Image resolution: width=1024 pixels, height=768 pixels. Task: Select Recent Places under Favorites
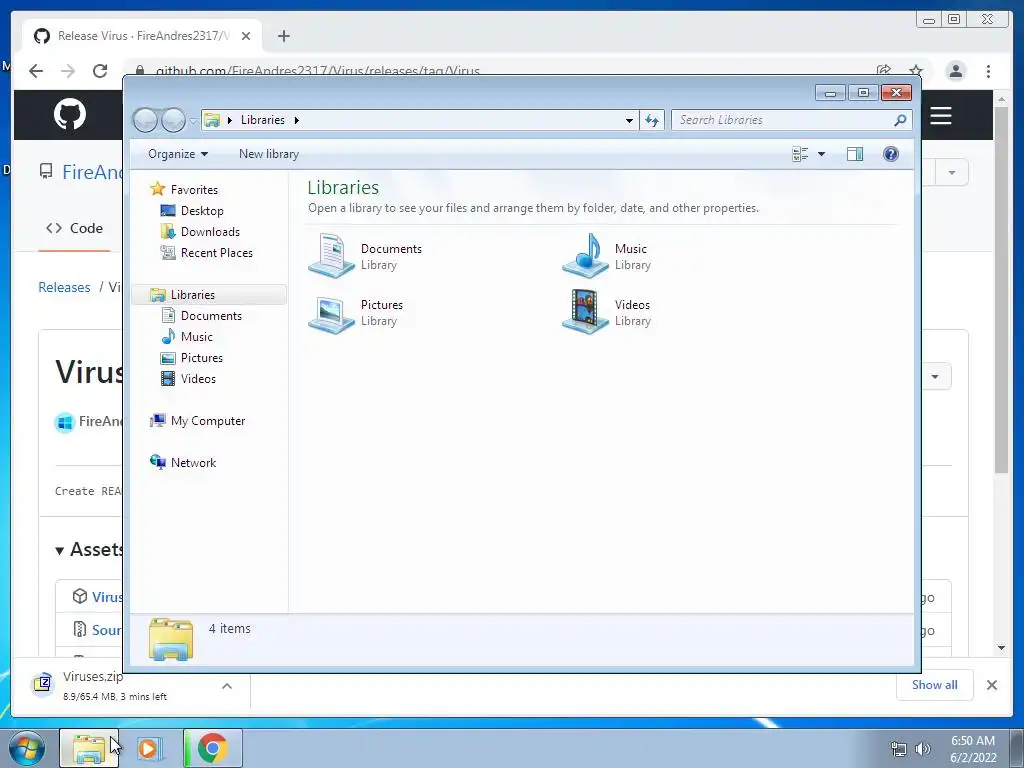(216, 253)
